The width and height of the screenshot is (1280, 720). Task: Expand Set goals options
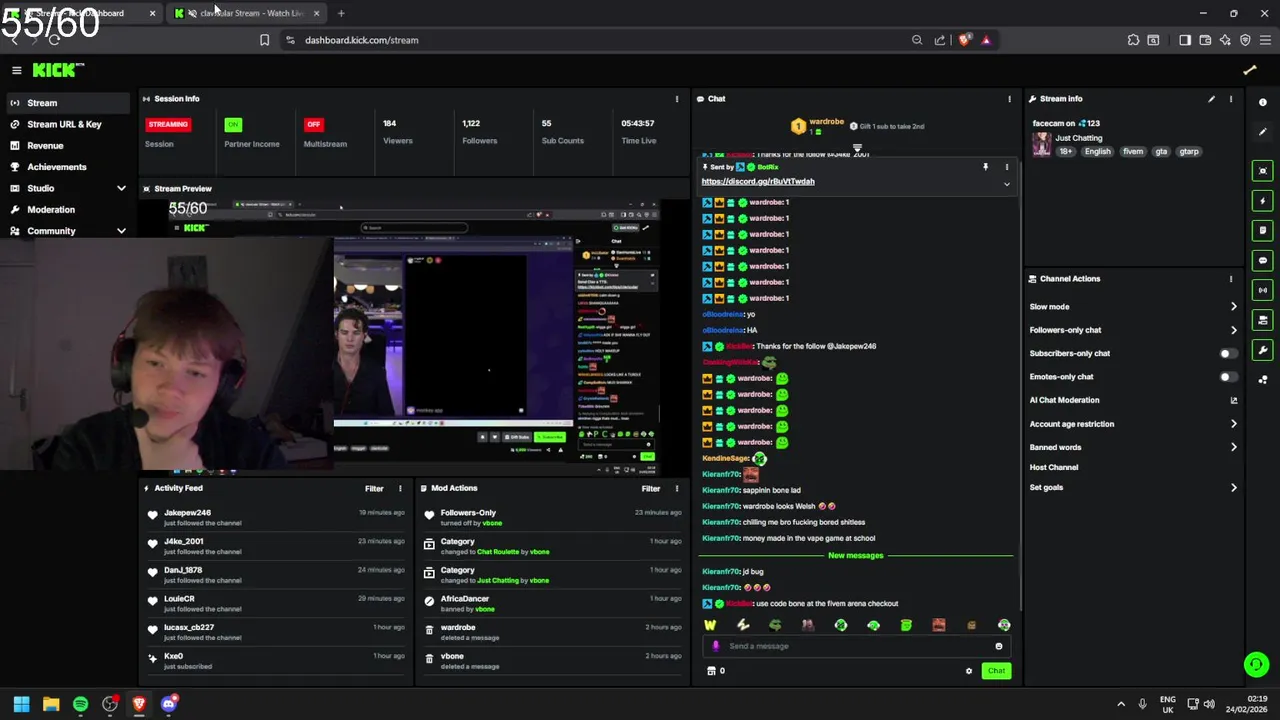[1233, 488]
